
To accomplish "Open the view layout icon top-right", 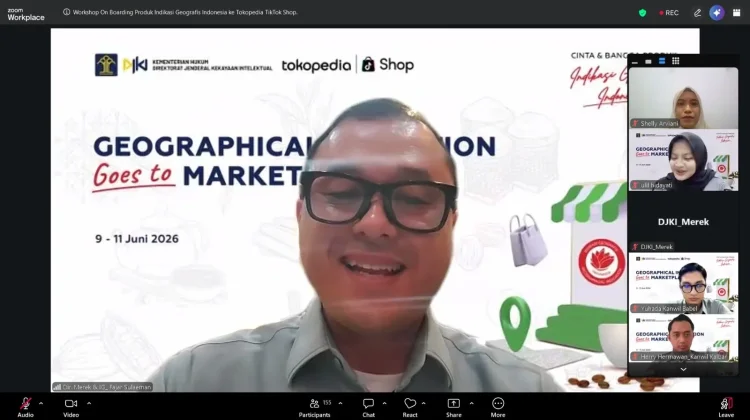I will coord(737,13).
